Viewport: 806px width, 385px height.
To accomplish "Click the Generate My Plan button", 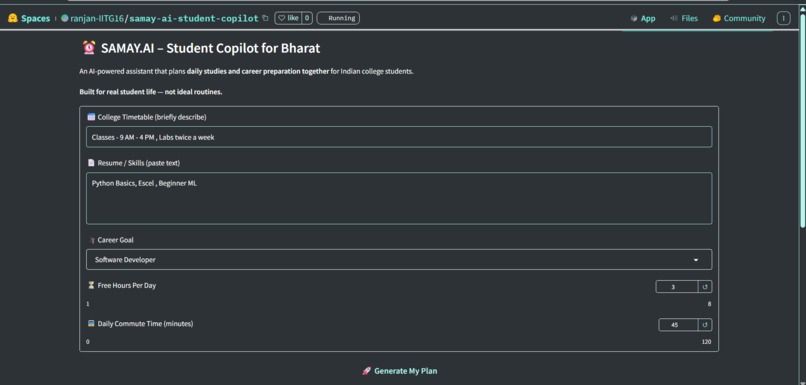I will (x=399, y=371).
